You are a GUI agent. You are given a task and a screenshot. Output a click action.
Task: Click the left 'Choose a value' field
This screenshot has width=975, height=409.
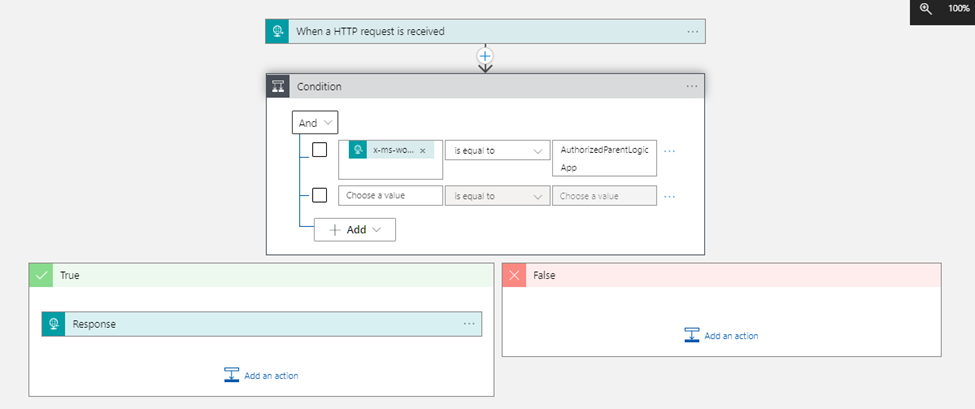pos(390,195)
